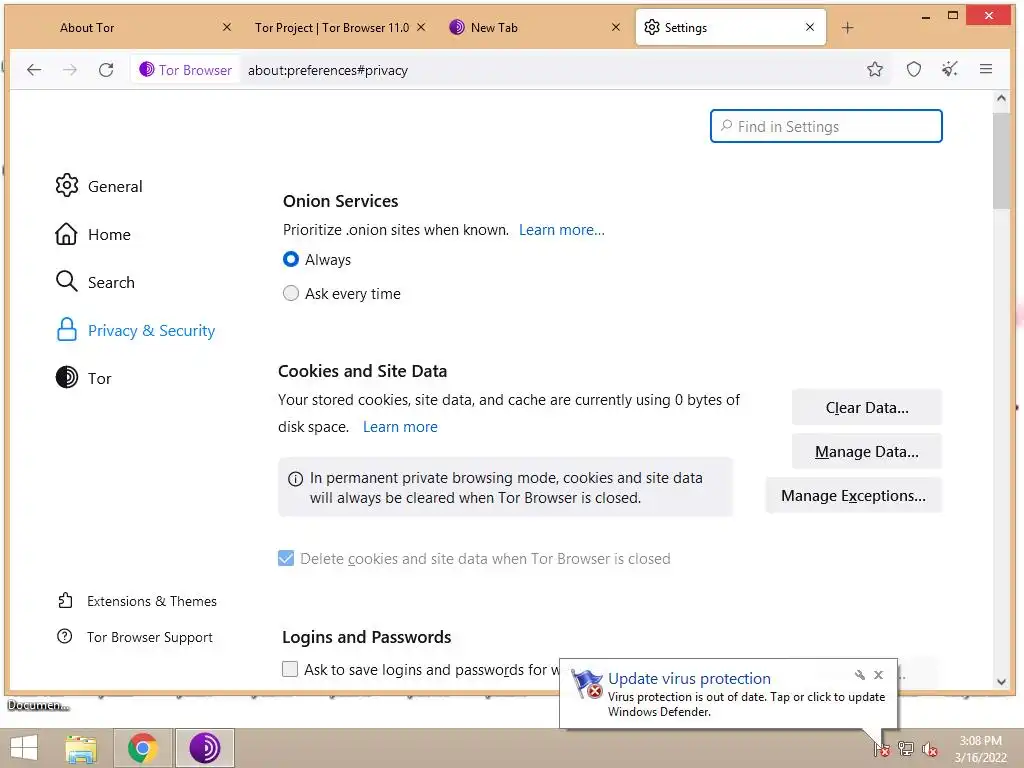Screen dimensions: 1024x768
Task: Open the hamburger application menu
Action: point(986,69)
